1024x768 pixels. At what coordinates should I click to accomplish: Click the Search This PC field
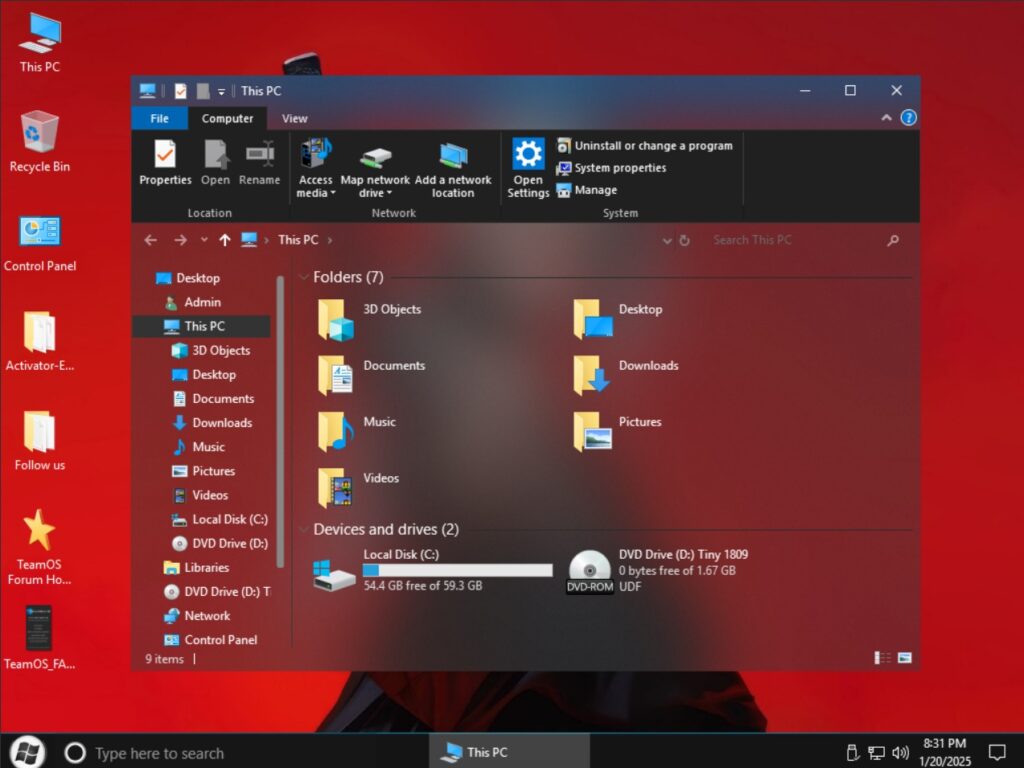point(790,240)
